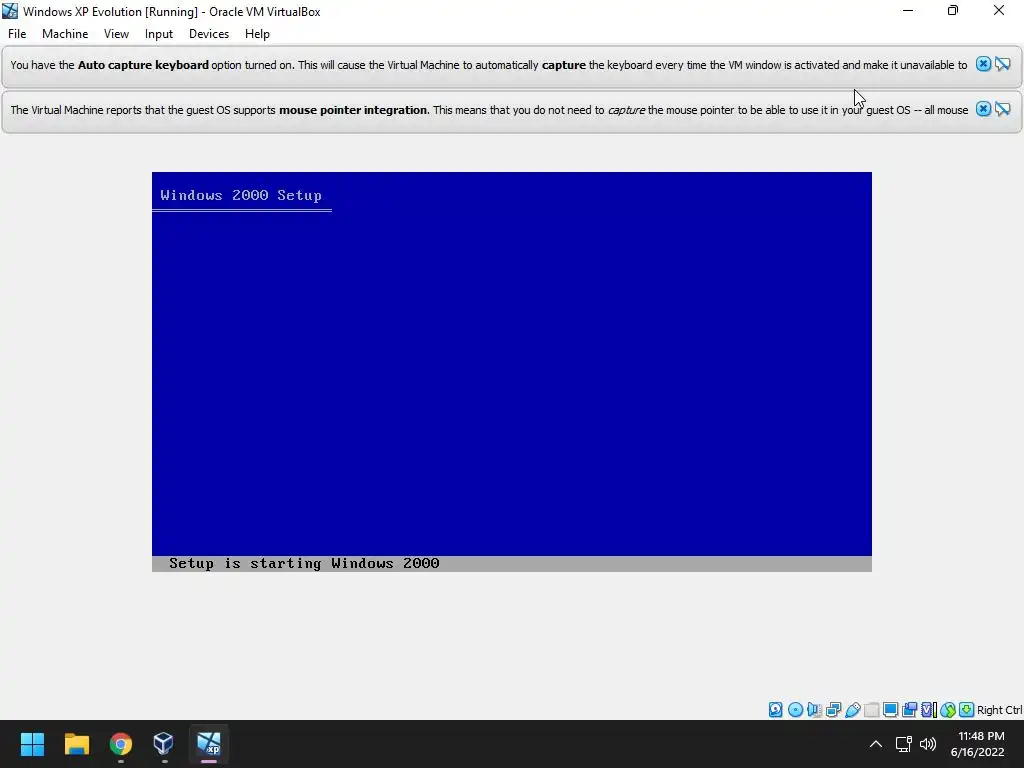This screenshot has width=1024, height=768.
Task: Select the running XP VM taskbar icon
Action: click(x=209, y=744)
